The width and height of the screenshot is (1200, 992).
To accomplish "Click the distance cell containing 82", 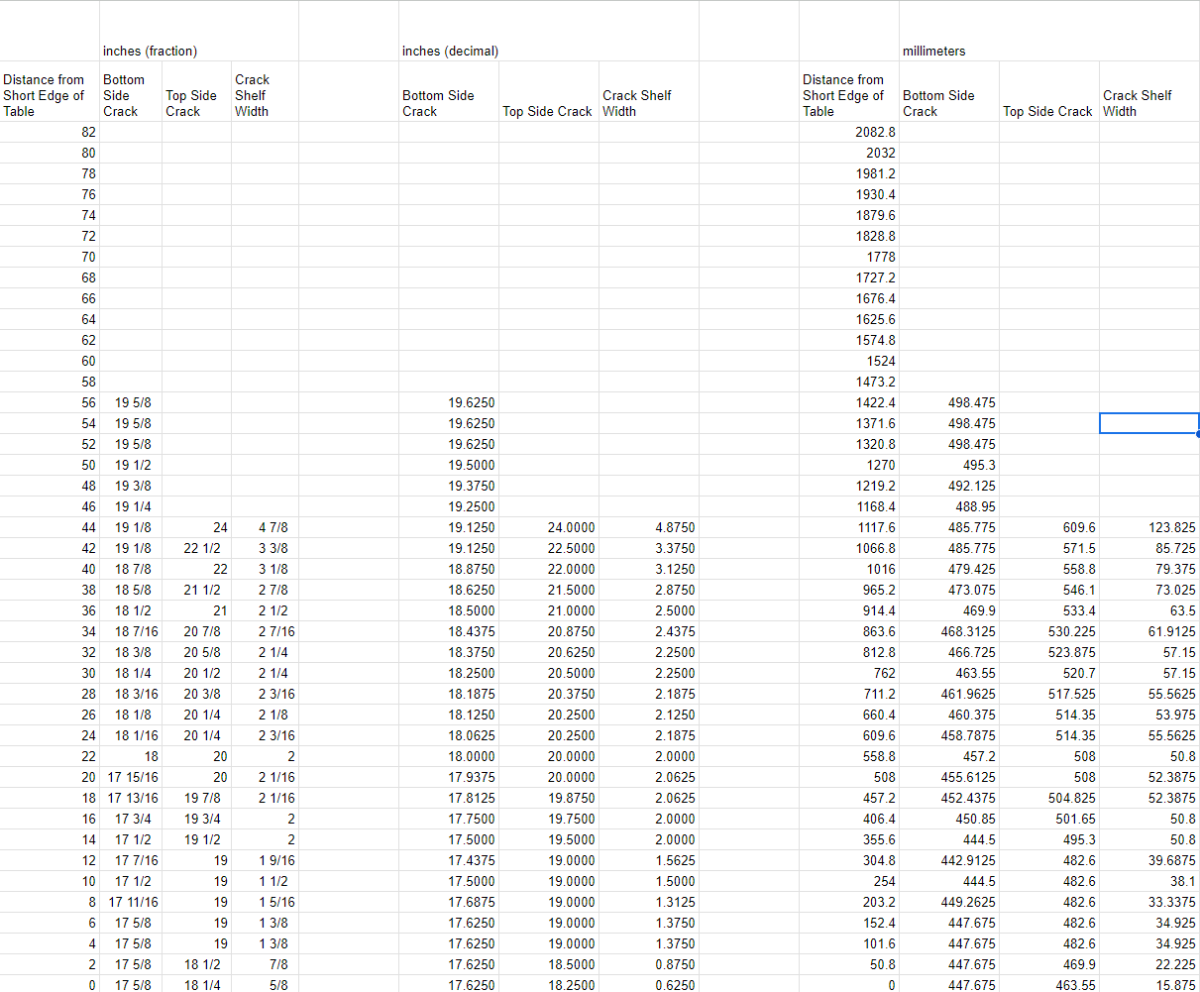I will coord(49,132).
